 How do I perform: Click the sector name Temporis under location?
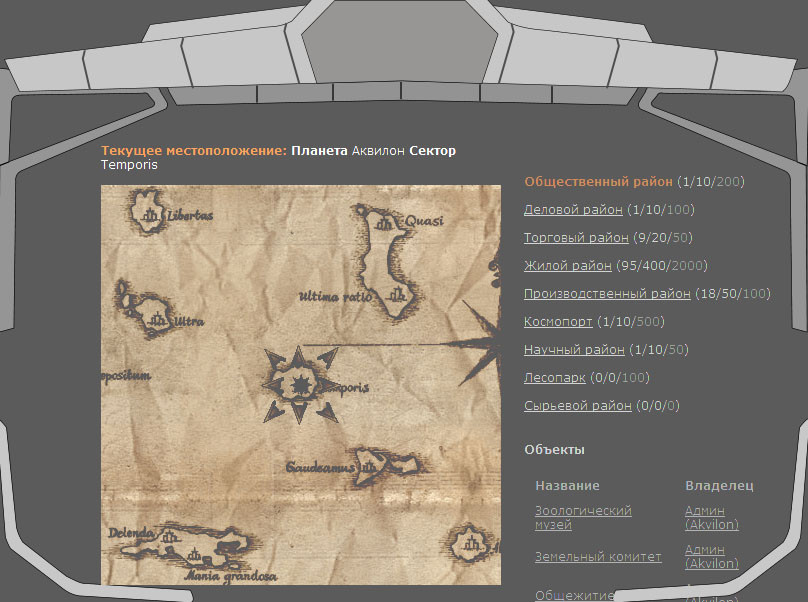[129, 165]
